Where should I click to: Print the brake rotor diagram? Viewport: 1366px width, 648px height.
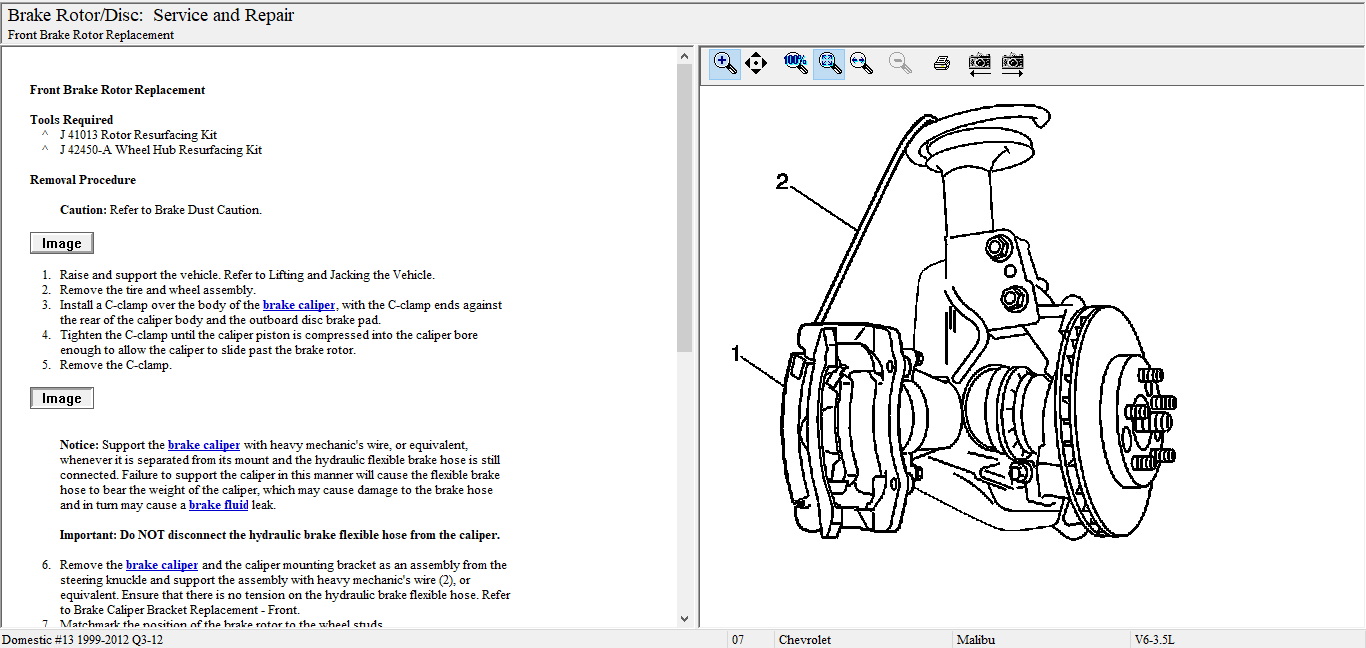(941, 63)
